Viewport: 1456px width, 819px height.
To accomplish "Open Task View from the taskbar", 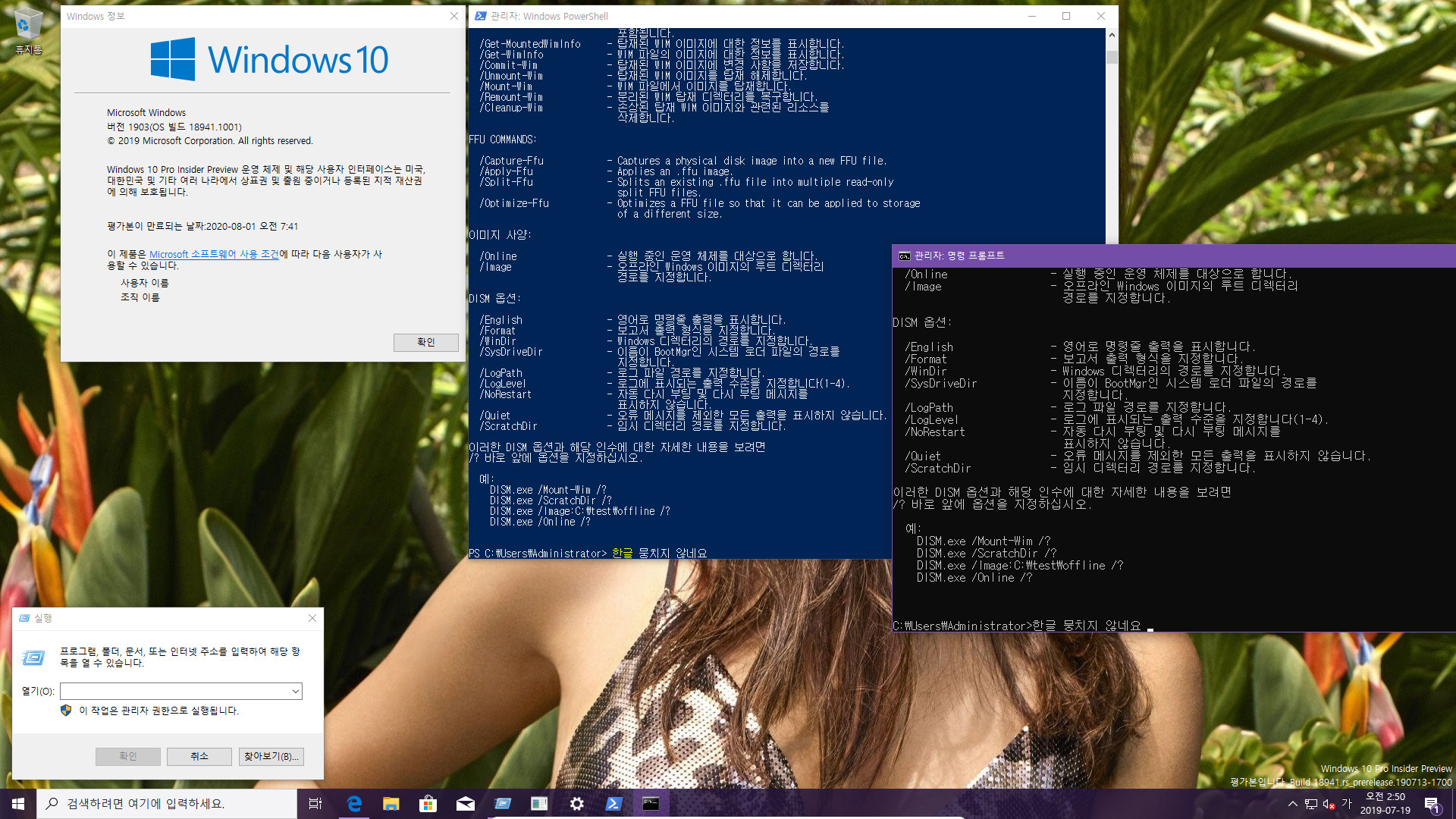I will click(x=315, y=804).
